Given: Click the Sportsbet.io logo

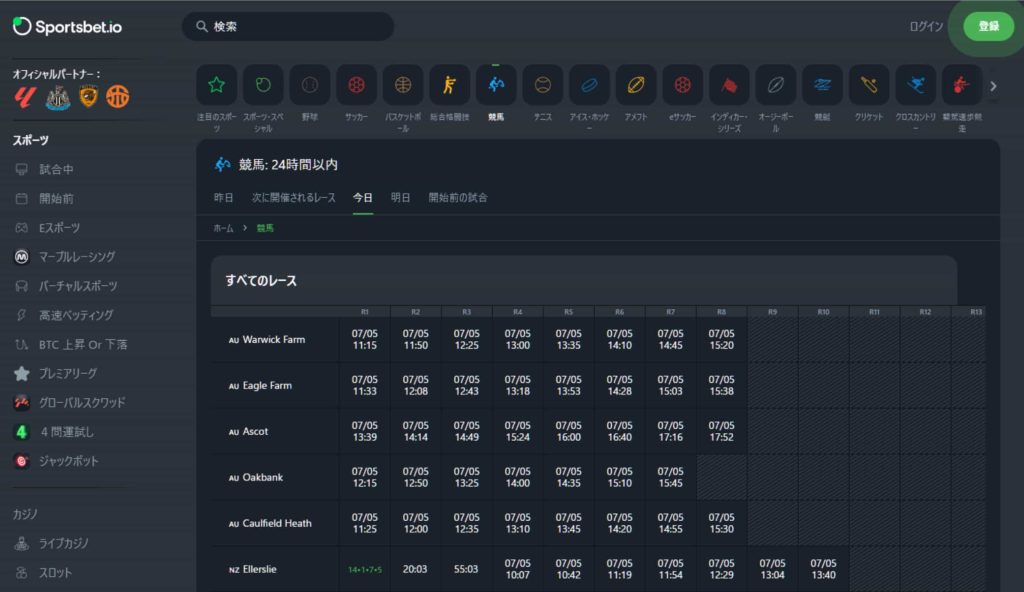Looking at the screenshot, I should [x=67, y=27].
